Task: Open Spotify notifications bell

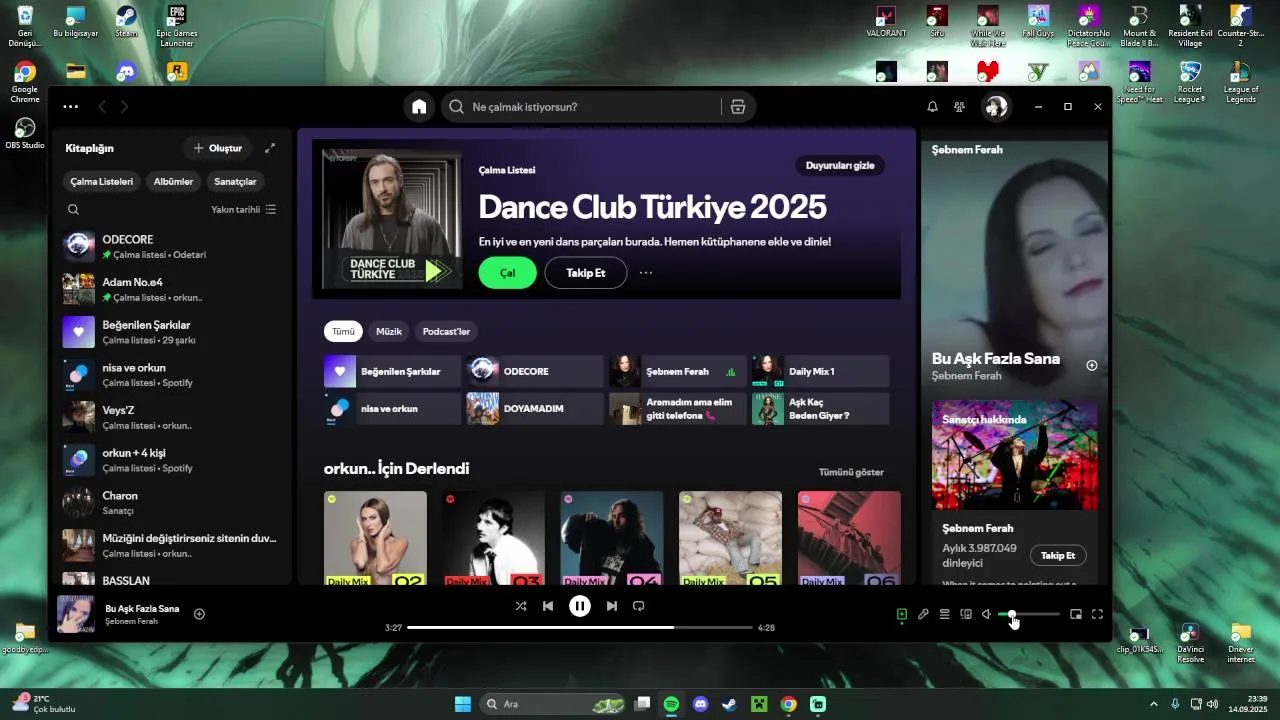Action: tap(932, 107)
